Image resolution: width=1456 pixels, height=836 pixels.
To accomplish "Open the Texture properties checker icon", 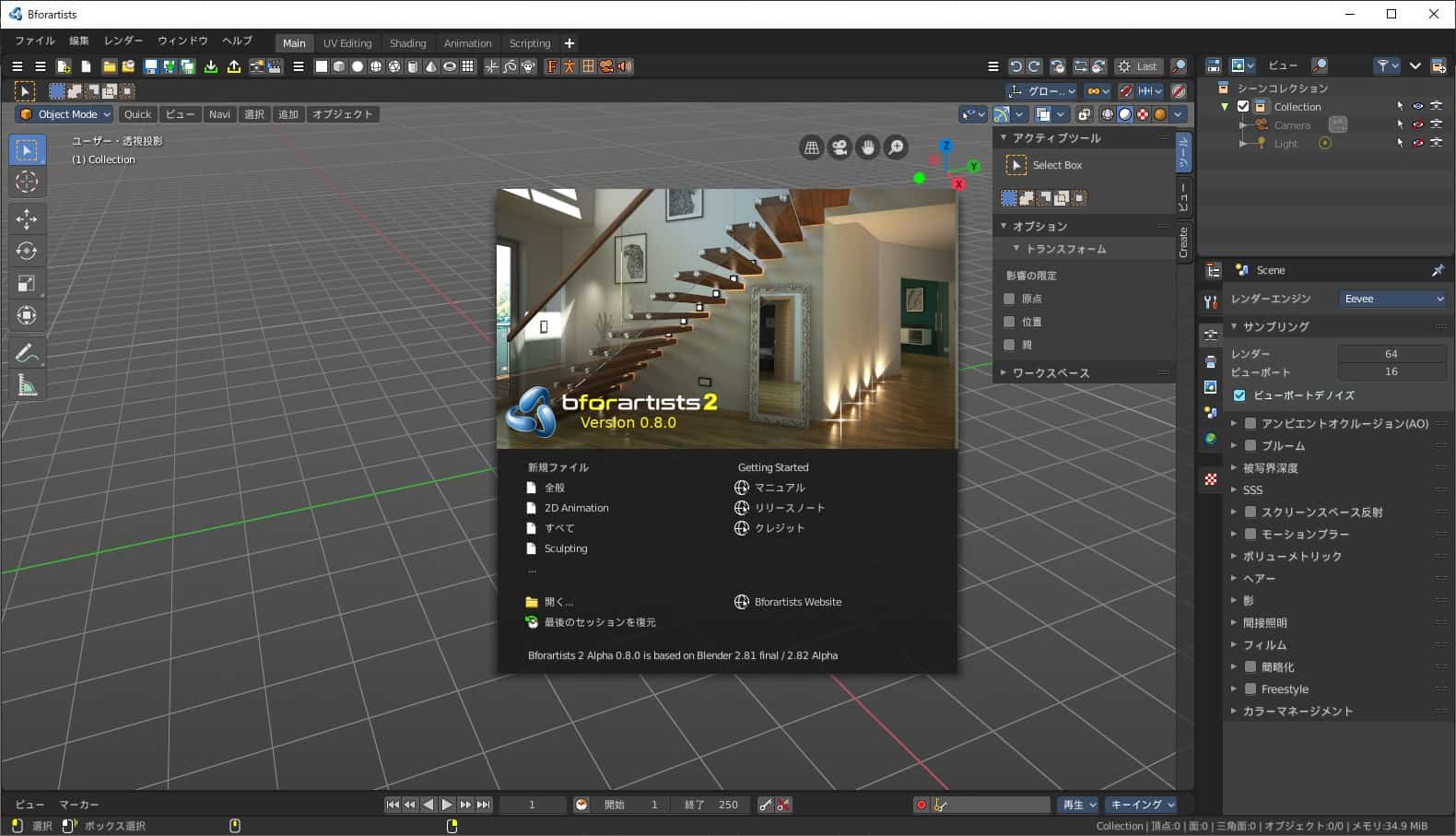I will [1211, 479].
